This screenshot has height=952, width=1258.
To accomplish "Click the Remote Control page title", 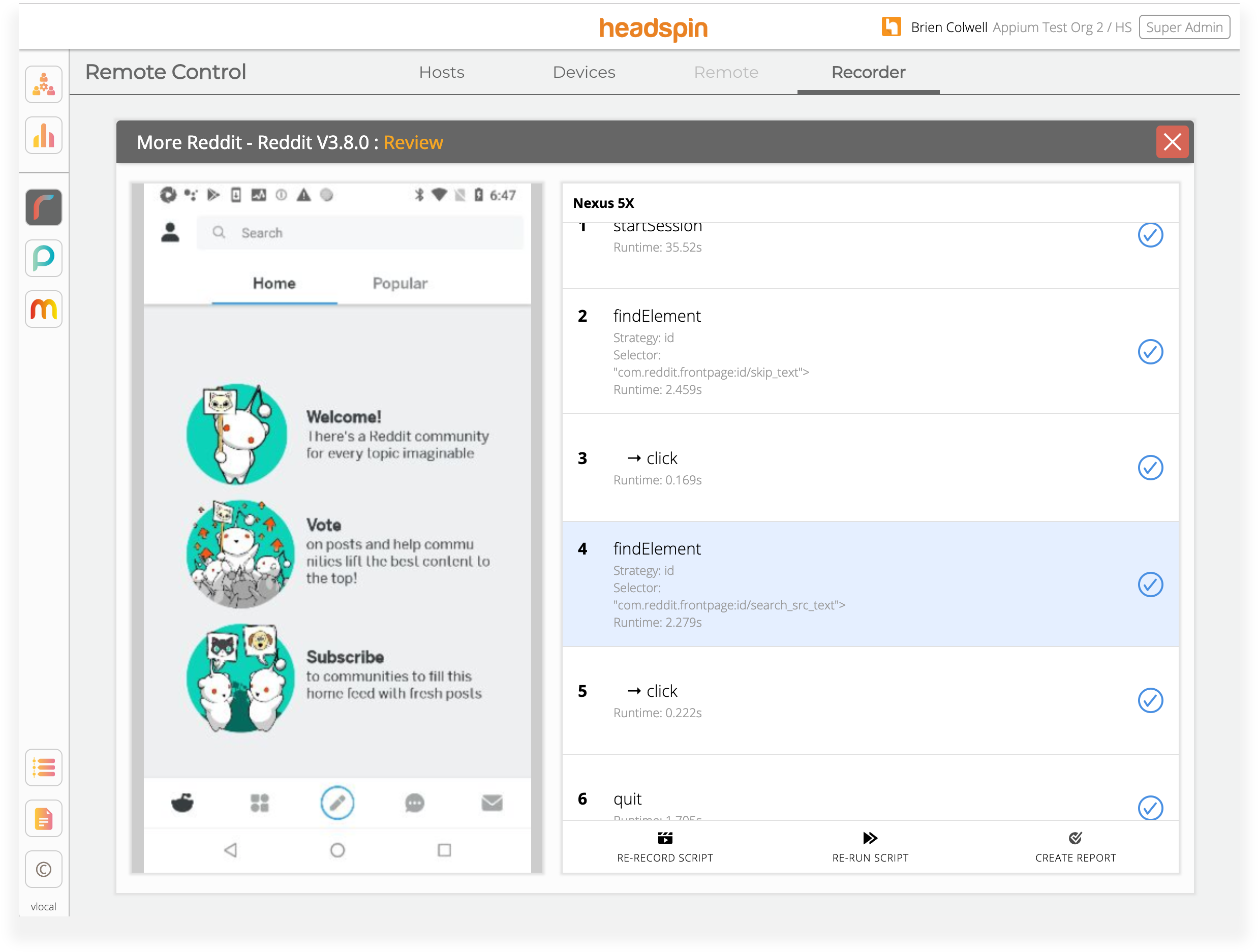I will click(166, 72).
